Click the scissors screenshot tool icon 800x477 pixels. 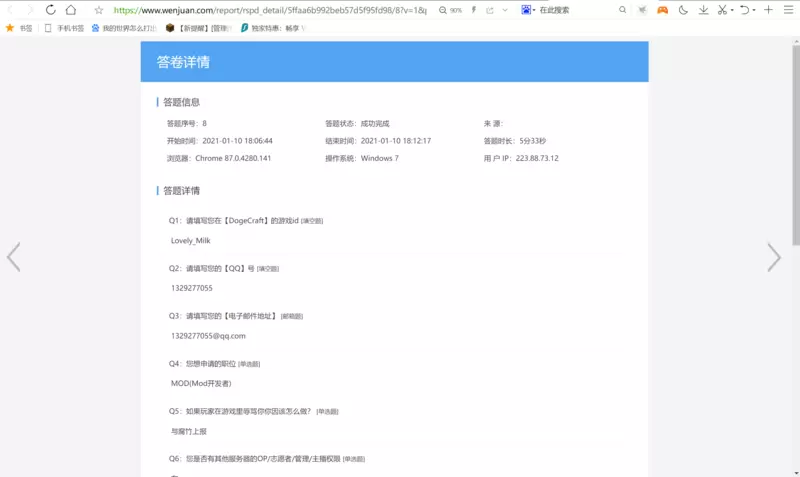point(722,10)
